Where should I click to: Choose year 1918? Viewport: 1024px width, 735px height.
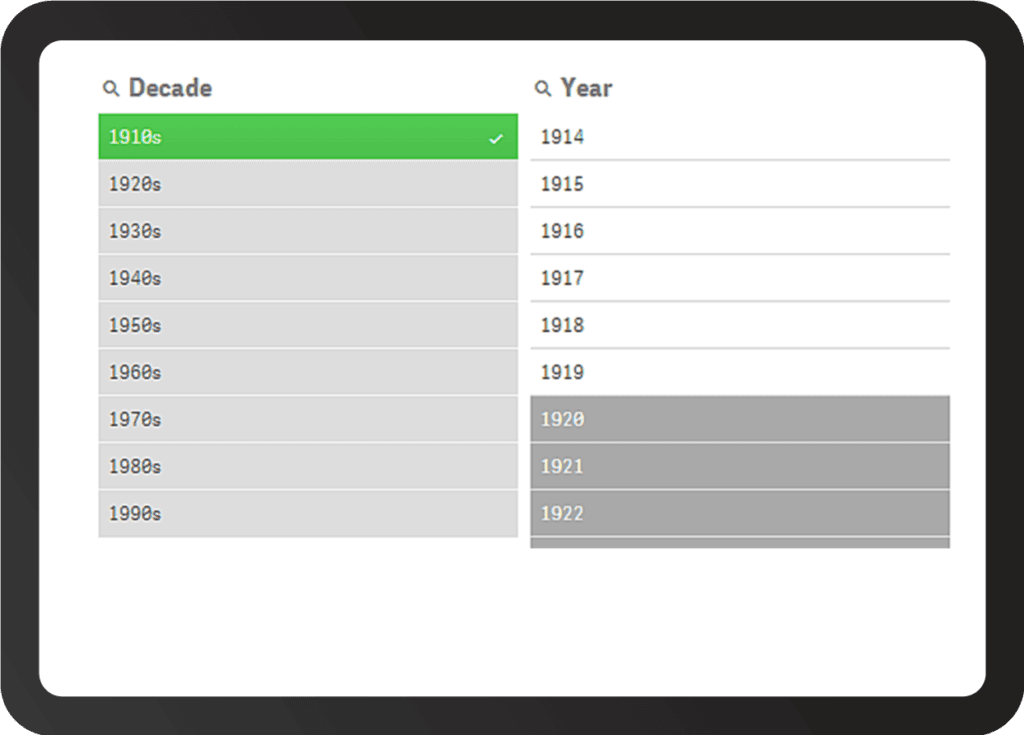pyautogui.click(x=740, y=325)
